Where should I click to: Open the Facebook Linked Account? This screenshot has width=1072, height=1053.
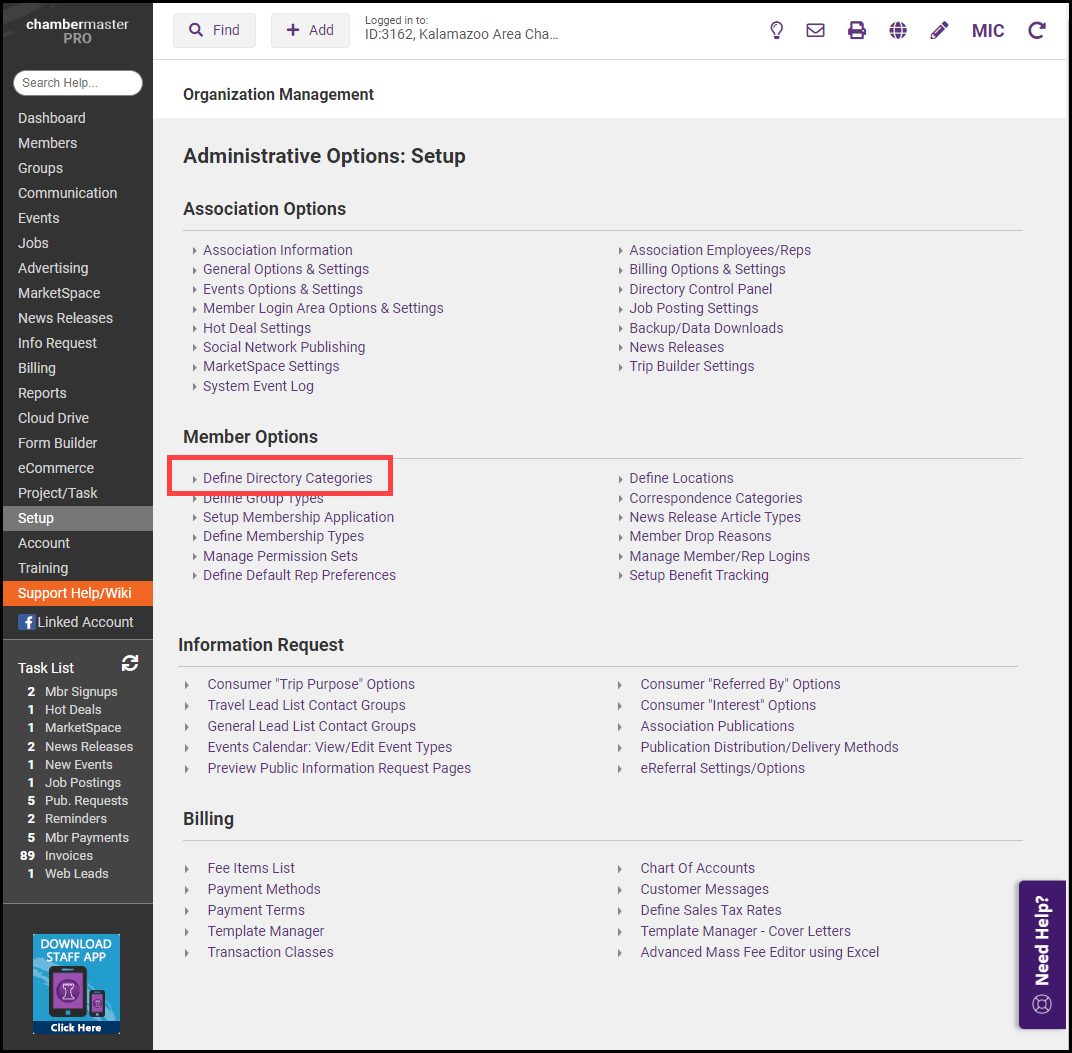tap(76, 622)
